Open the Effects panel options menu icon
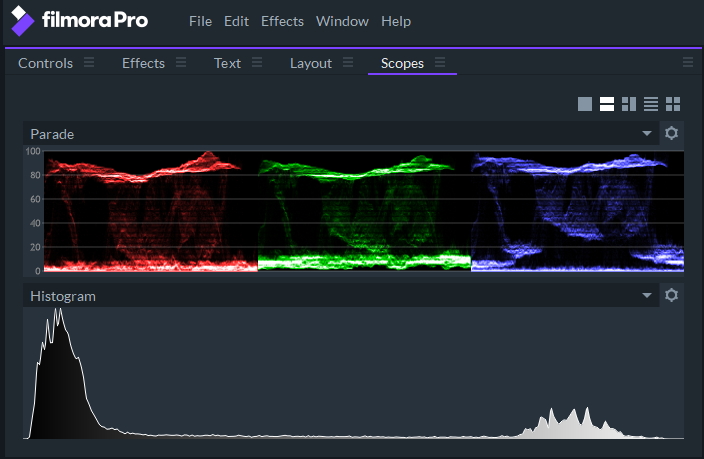 181,62
